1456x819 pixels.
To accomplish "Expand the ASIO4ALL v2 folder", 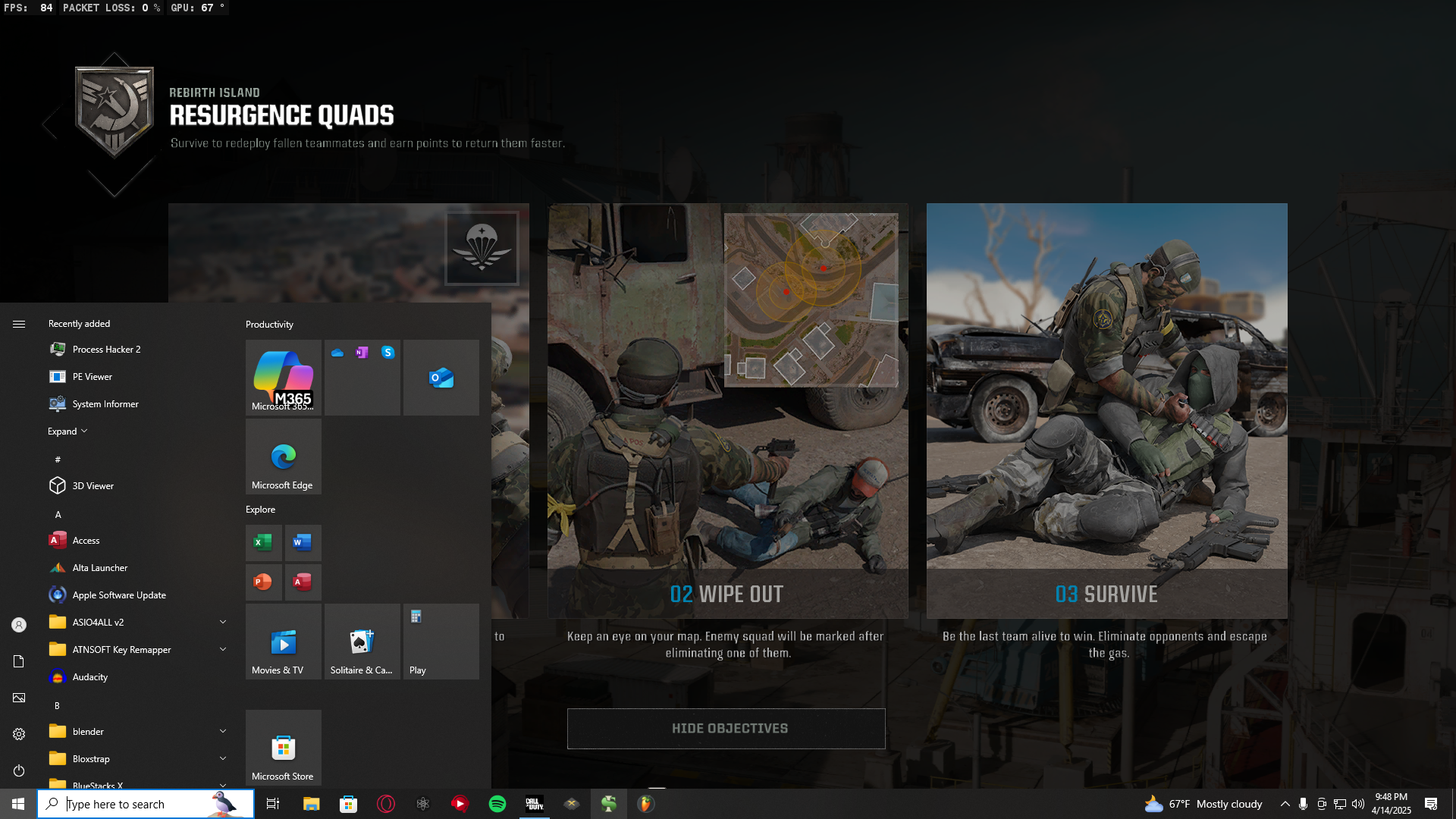I will pos(222,622).
